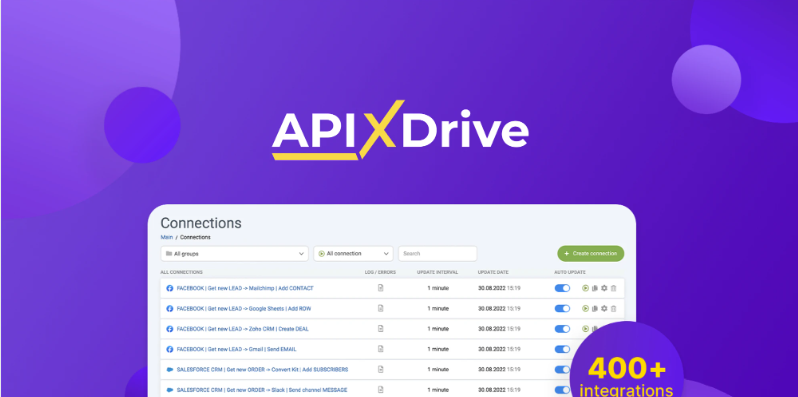Image resolution: width=798 pixels, height=397 pixels.
Task: Copy the Google Sheets Add ROW connection
Action: click(594, 308)
